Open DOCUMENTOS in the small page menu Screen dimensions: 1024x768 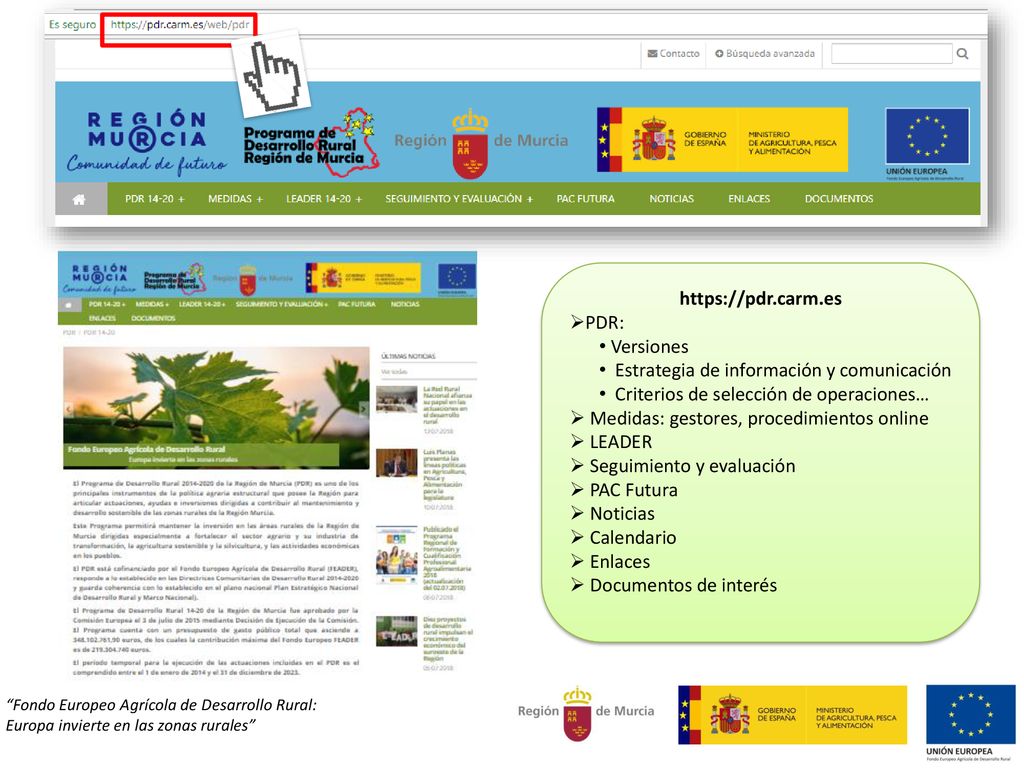coord(153,319)
